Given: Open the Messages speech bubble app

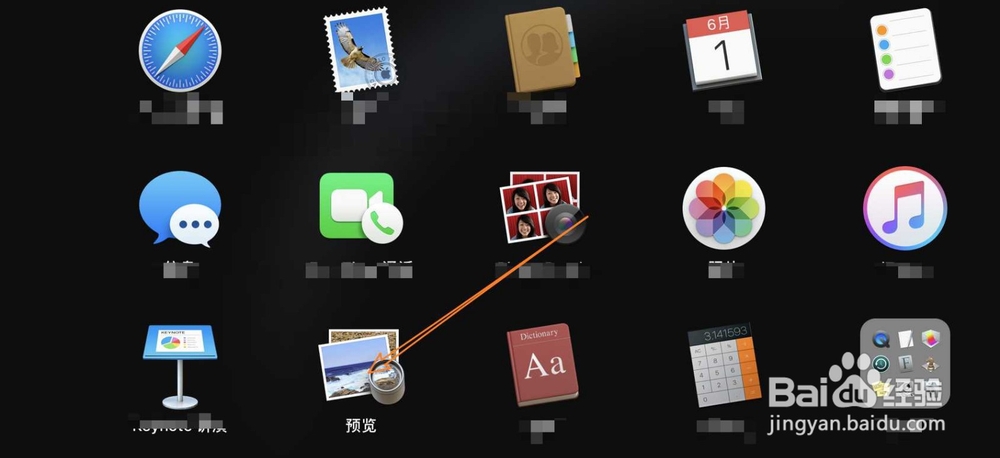Looking at the screenshot, I should coord(180,209).
